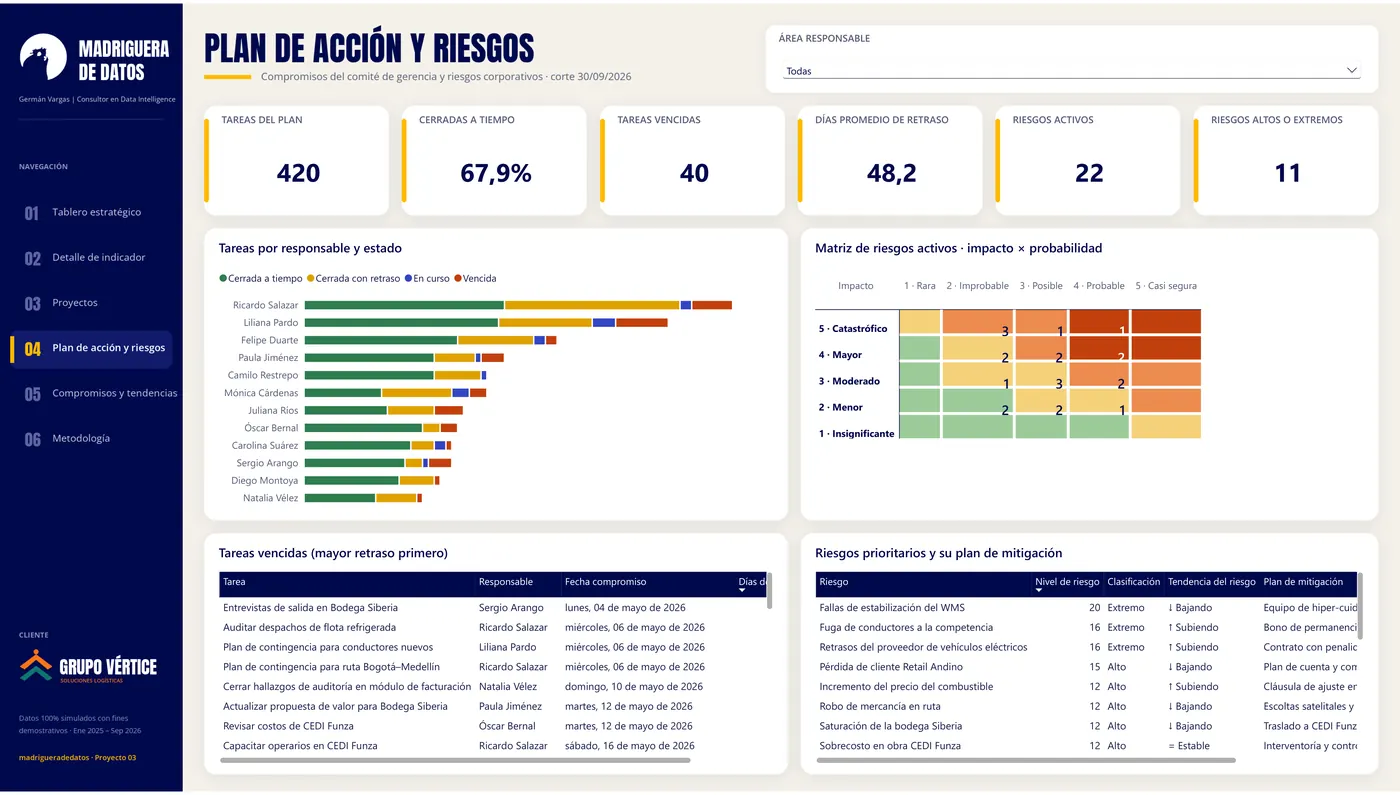Select the Robo de mercancía en ruta row
The image size is (1400, 795).
click(1086, 706)
